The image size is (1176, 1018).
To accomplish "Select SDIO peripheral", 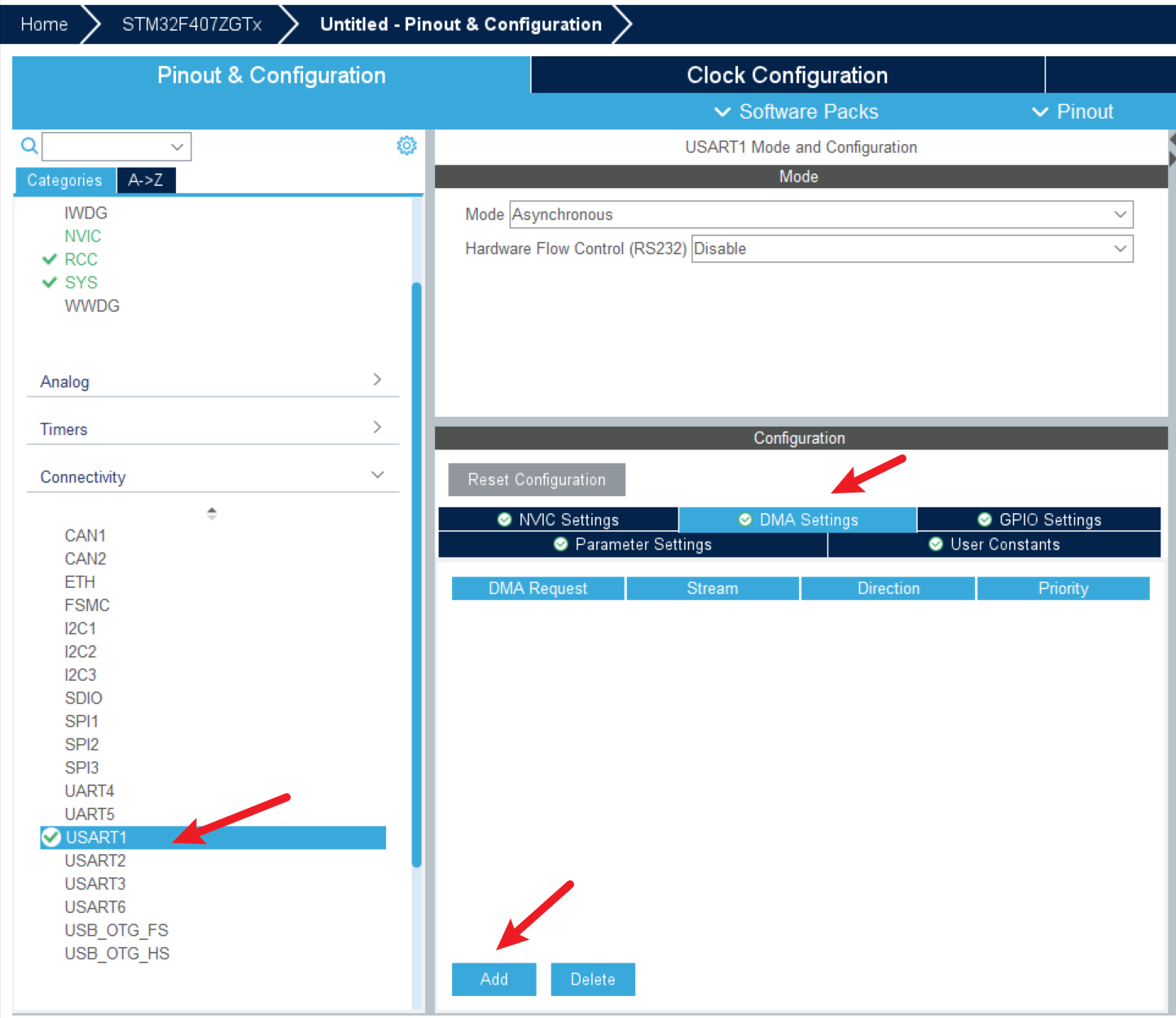I will click(84, 698).
